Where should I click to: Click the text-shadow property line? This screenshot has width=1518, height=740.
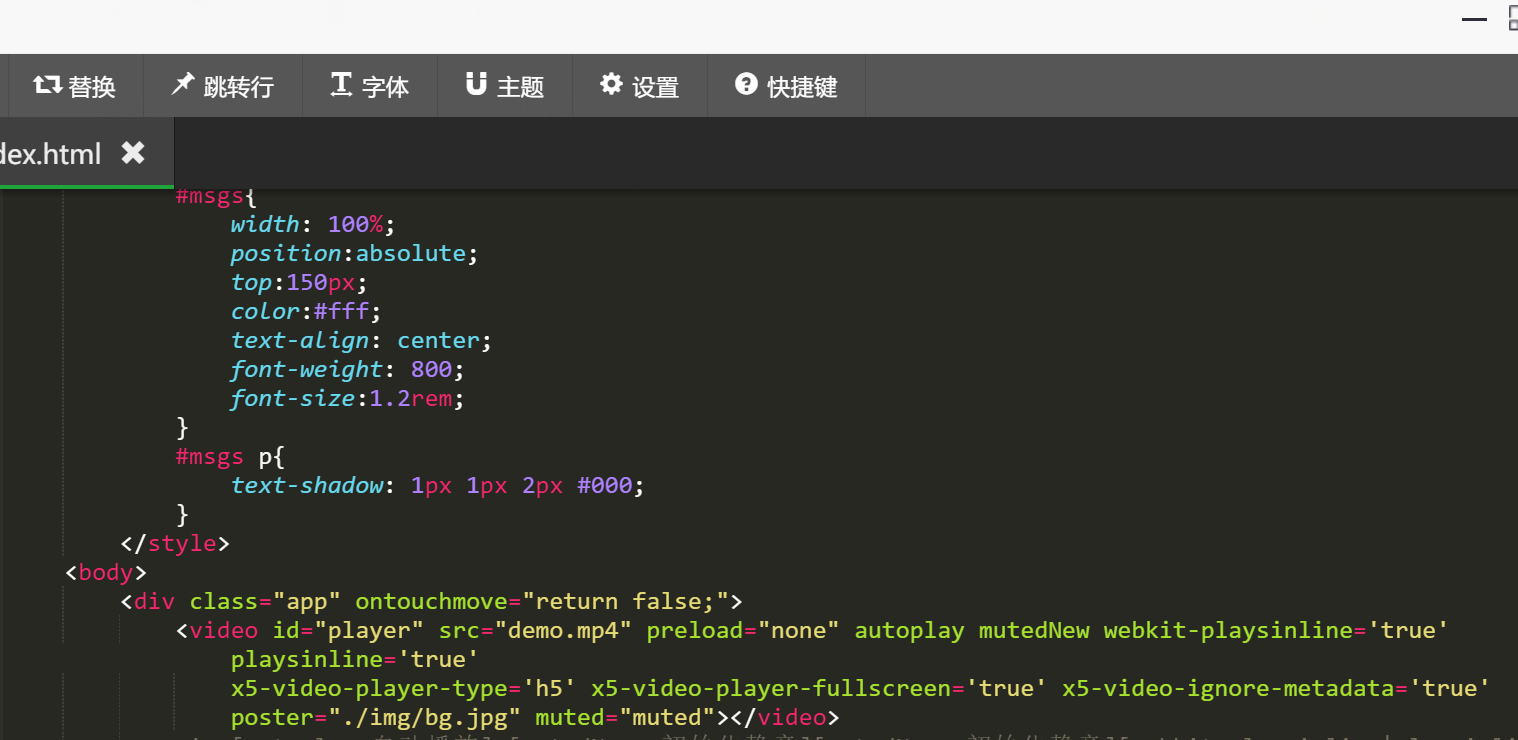(307, 486)
